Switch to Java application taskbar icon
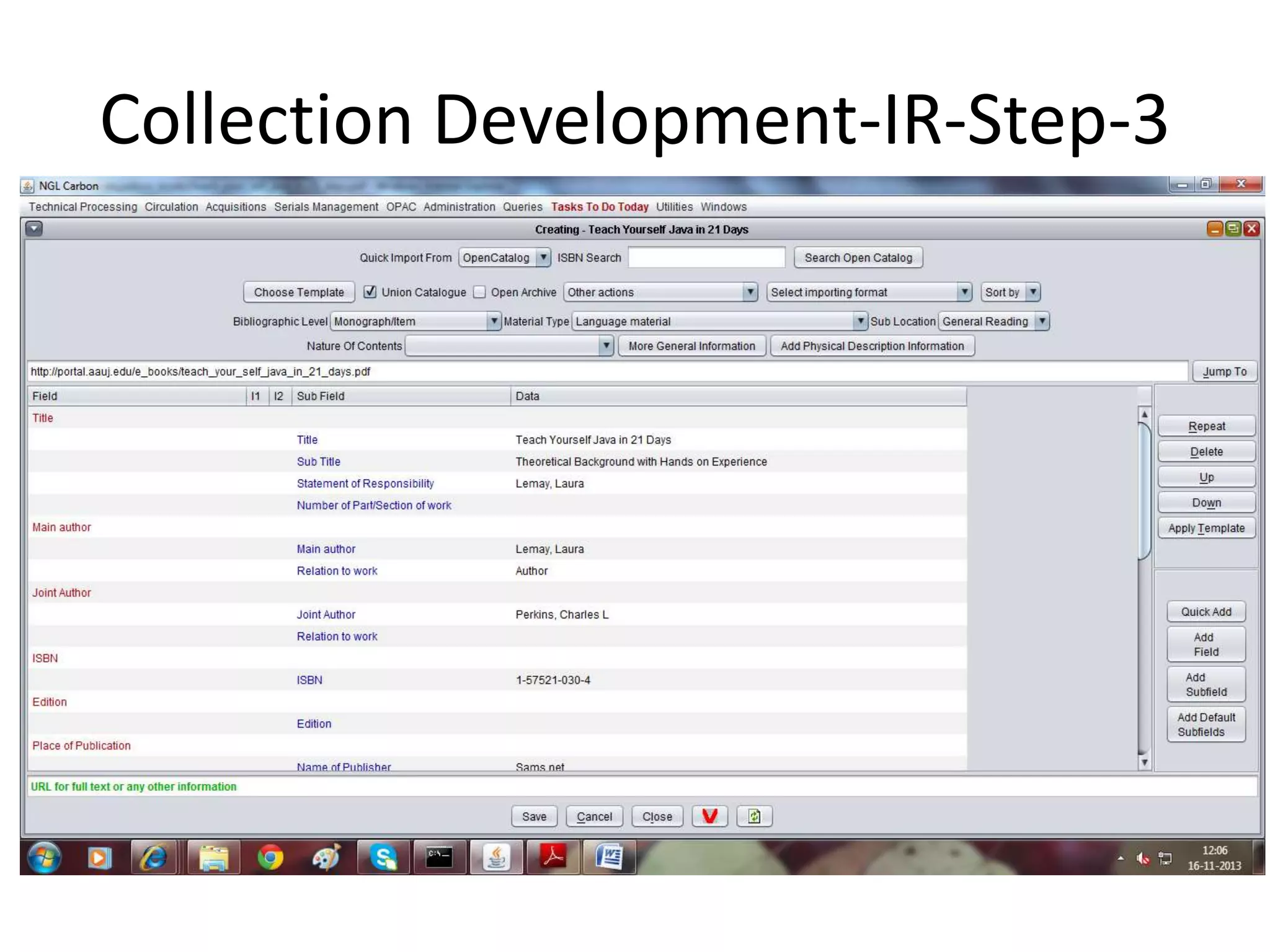Screen dimensions: 1270x952 [x=496, y=858]
